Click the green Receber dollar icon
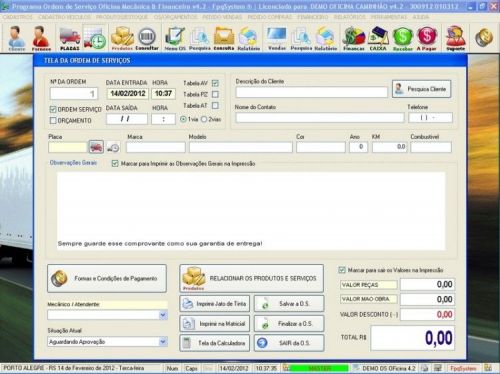The width and height of the screenshot is (500, 374). (403, 39)
